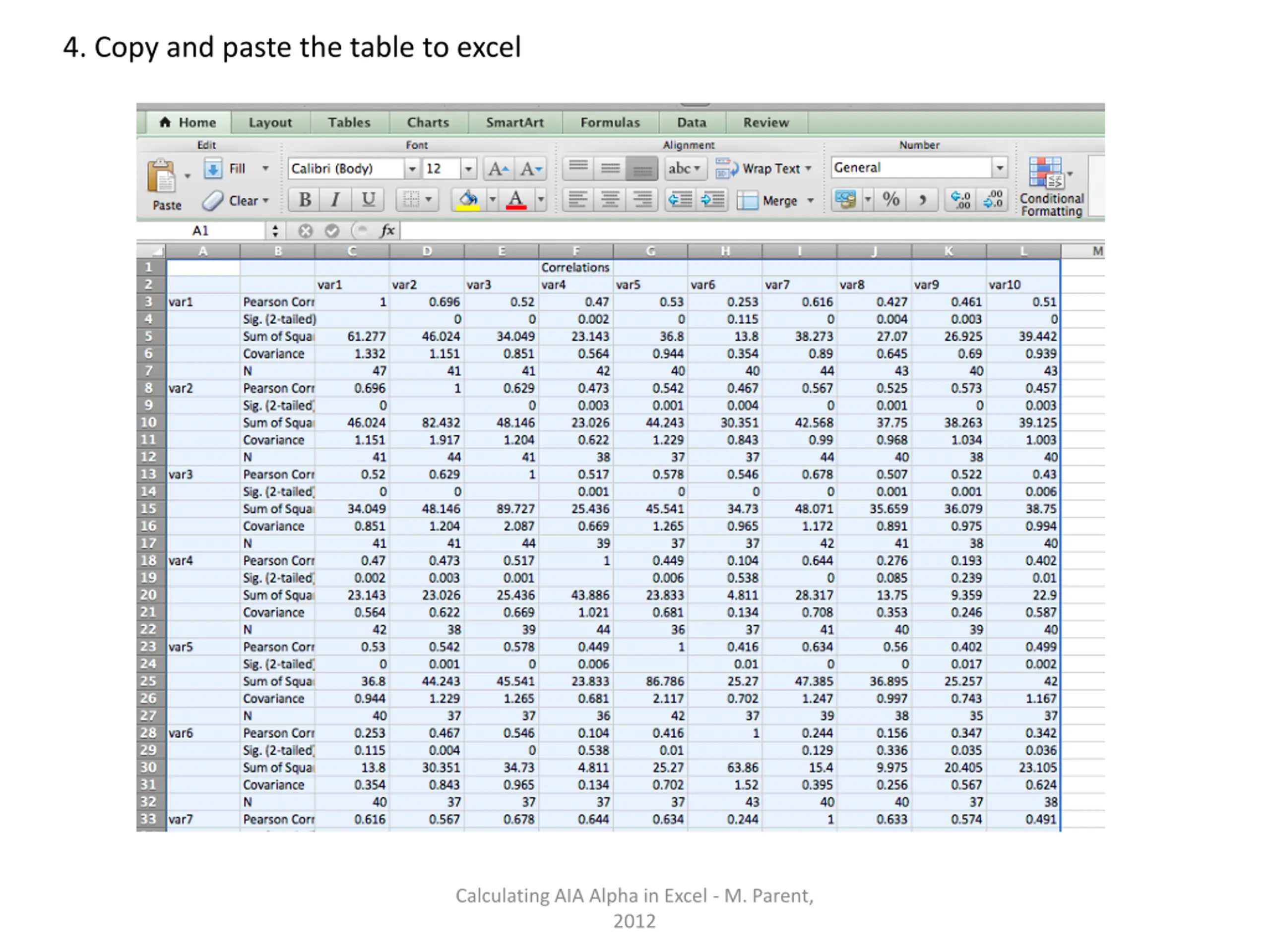This screenshot has height=952, width=1270.
Task: Open the fx Formula Builder icon
Action: pyautogui.click(x=387, y=231)
